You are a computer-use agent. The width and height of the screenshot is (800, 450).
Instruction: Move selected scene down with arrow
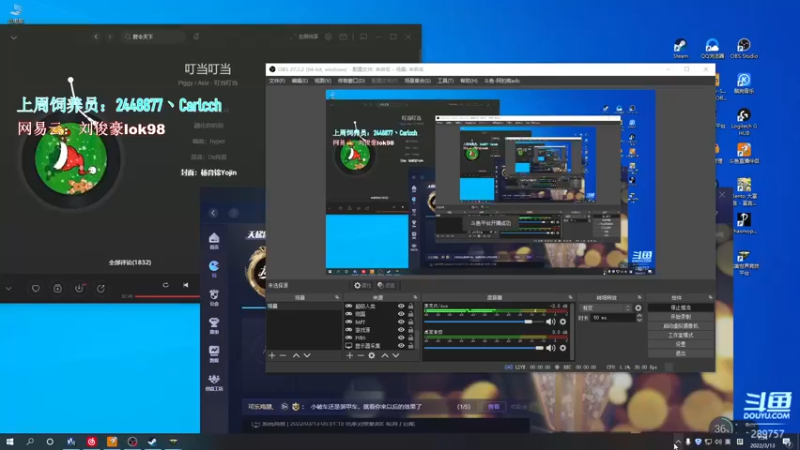(307, 355)
